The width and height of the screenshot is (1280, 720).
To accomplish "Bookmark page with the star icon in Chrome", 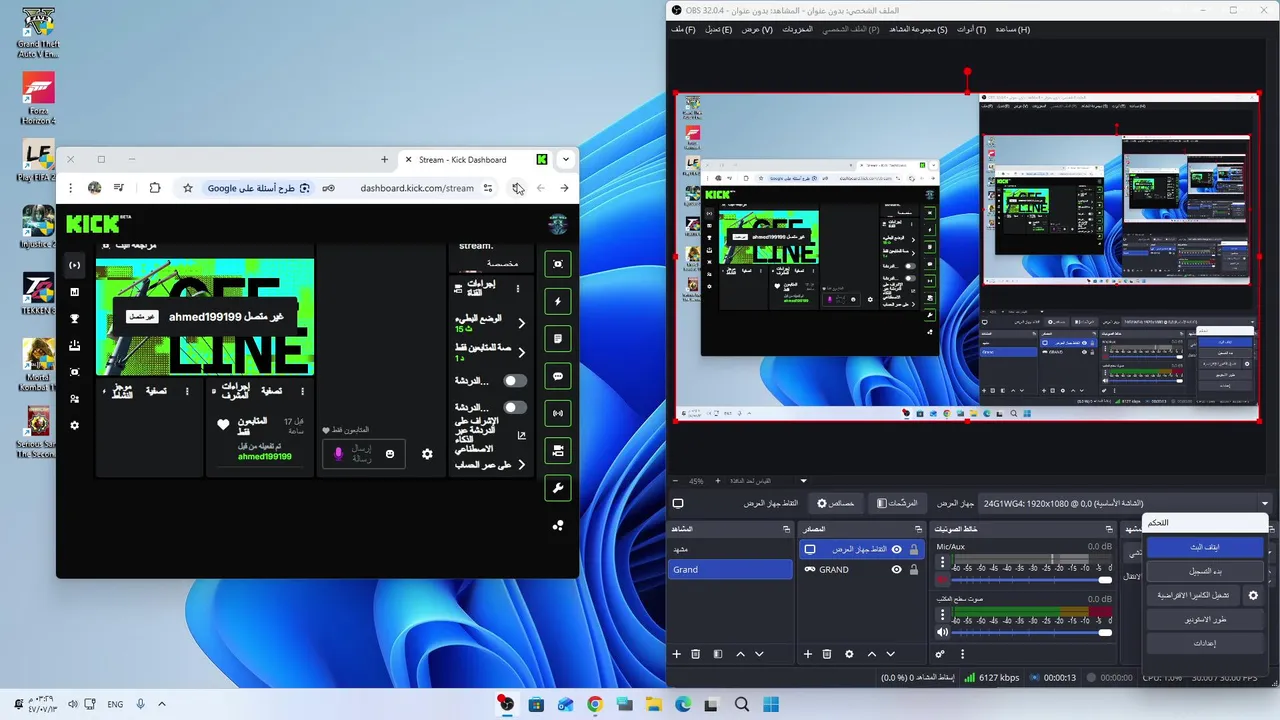I will tap(187, 187).
